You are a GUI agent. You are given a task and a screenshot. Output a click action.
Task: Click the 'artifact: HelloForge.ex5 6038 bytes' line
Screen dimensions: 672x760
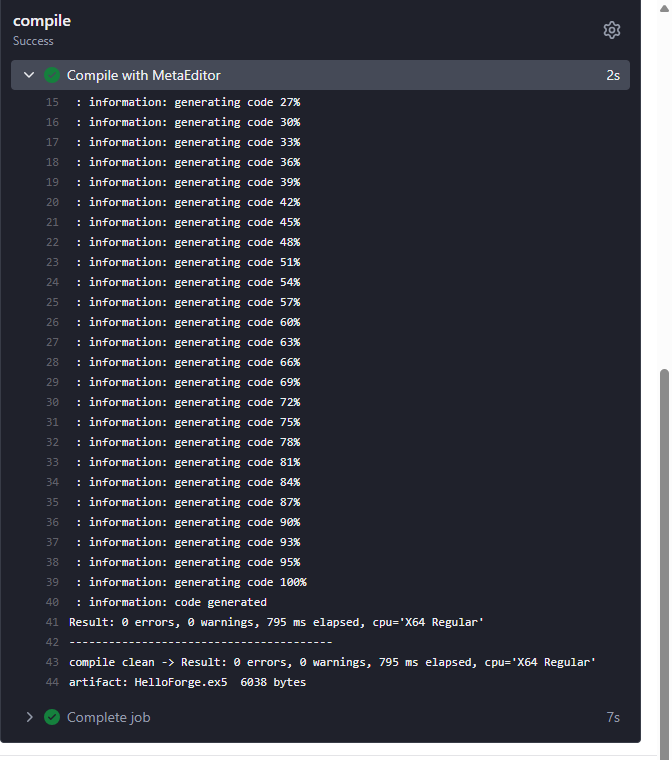tap(188, 682)
